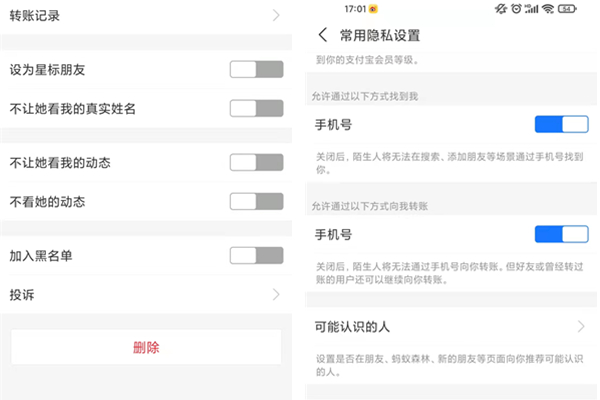Select the 投诉 menu row
Image resolution: width=600 pixels, height=400 pixels.
pos(140,294)
